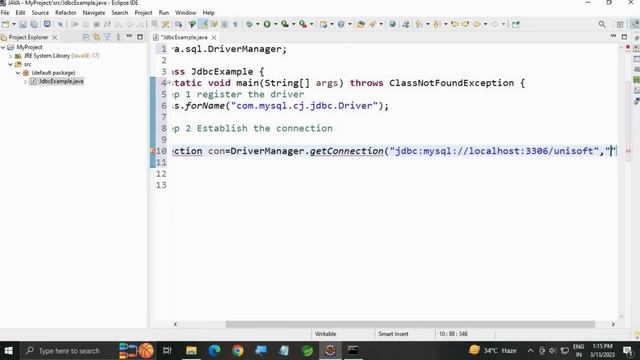The width and height of the screenshot is (640, 360).
Task: Click the filter icon in Project Explorer
Action: [x=107, y=37]
